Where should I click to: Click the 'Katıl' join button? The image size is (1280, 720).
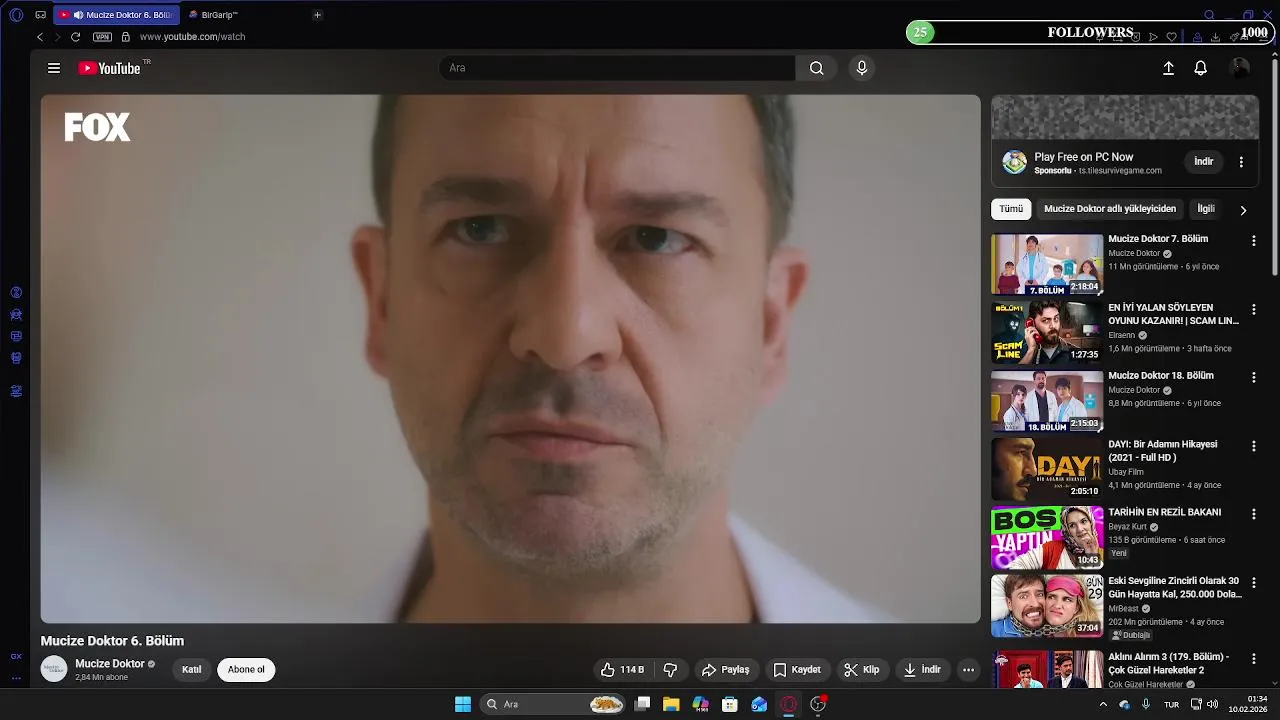pyautogui.click(x=191, y=670)
